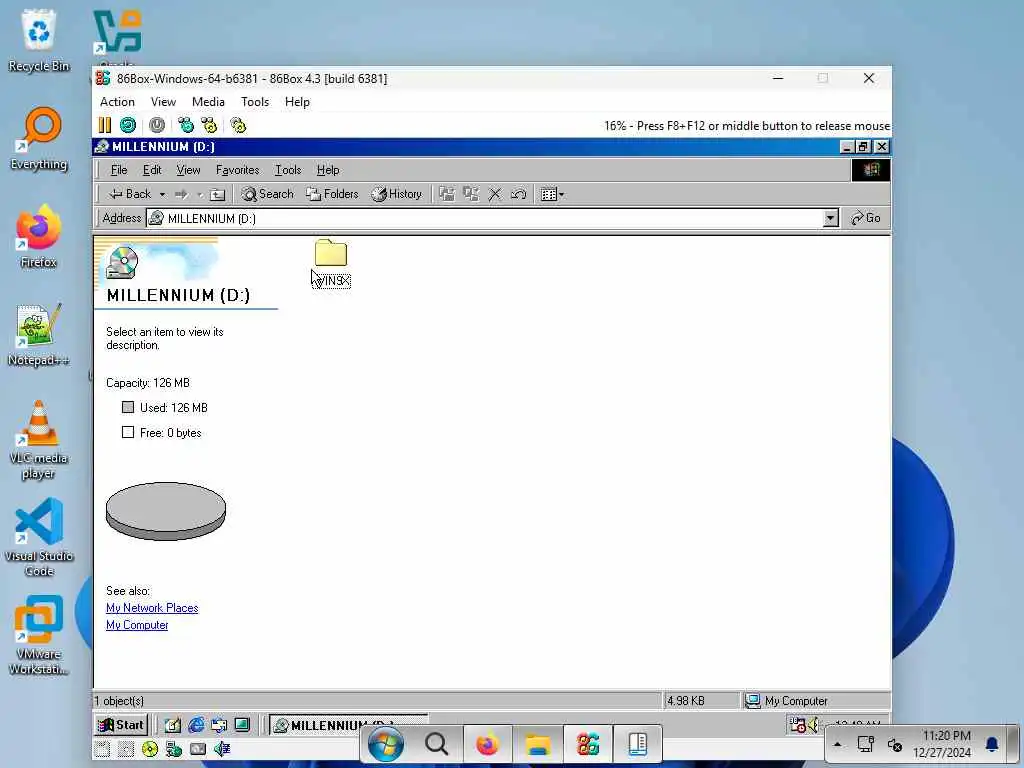Follow the My Network Places link

pyautogui.click(x=152, y=608)
